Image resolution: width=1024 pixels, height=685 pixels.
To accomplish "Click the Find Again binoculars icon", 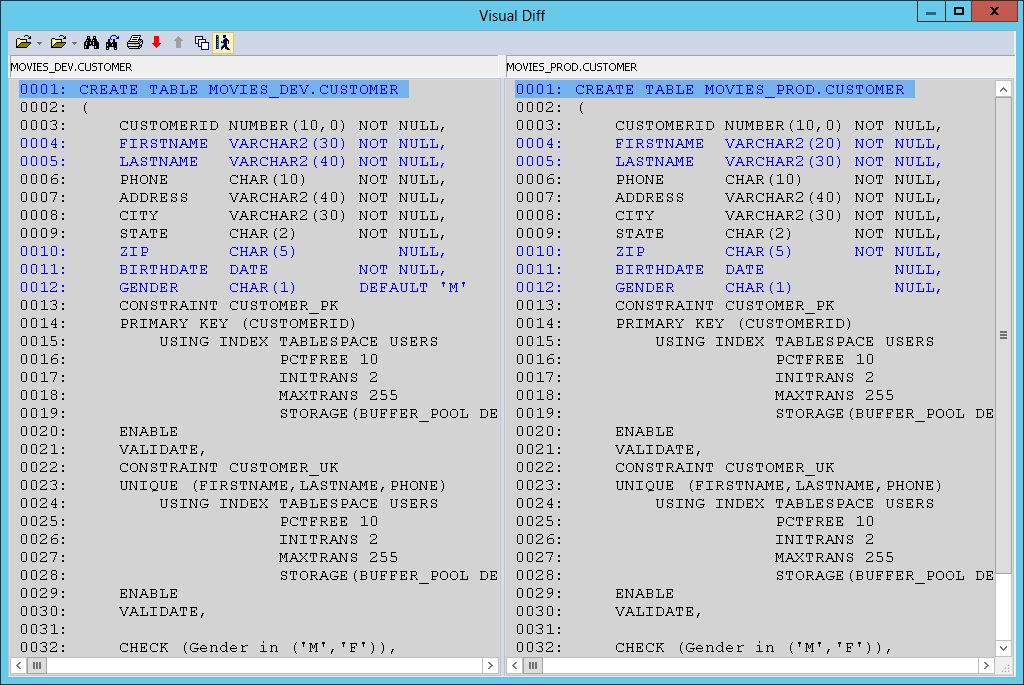I will (112, 42).
